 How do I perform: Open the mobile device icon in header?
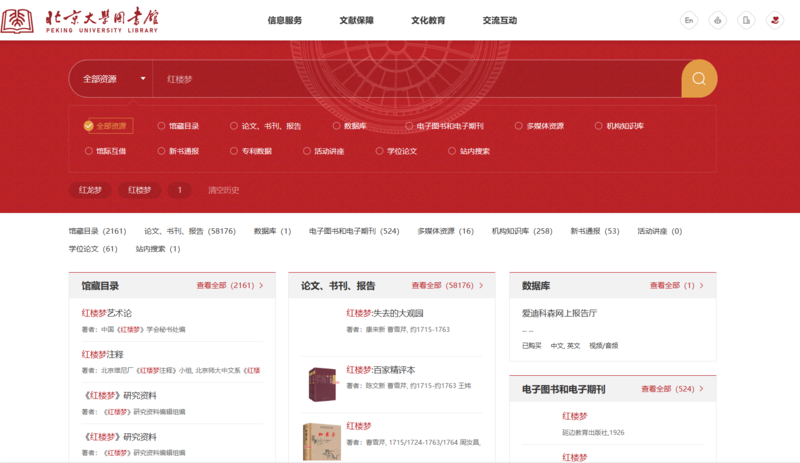click(x=746, y=20)
